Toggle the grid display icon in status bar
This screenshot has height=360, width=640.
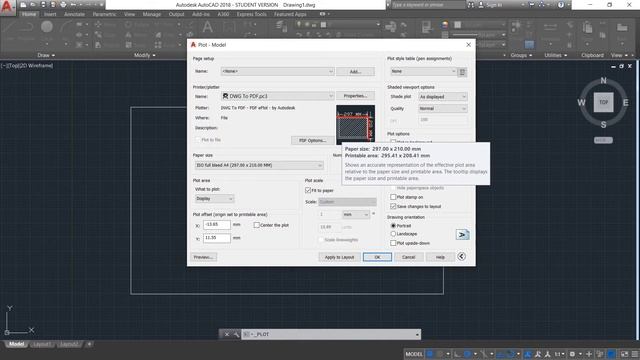coord(430,354)
